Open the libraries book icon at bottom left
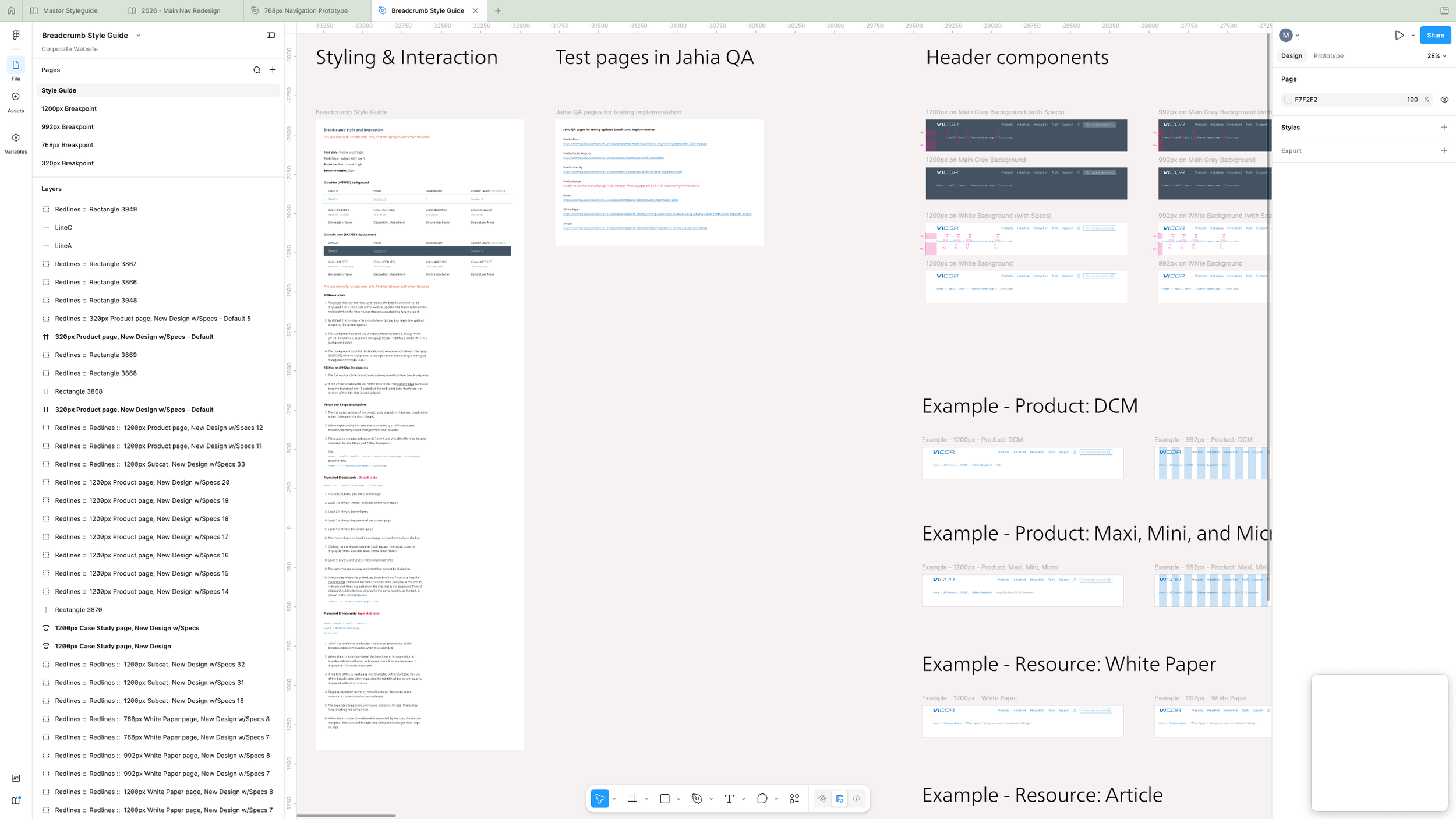 click(x=16, y=800)
